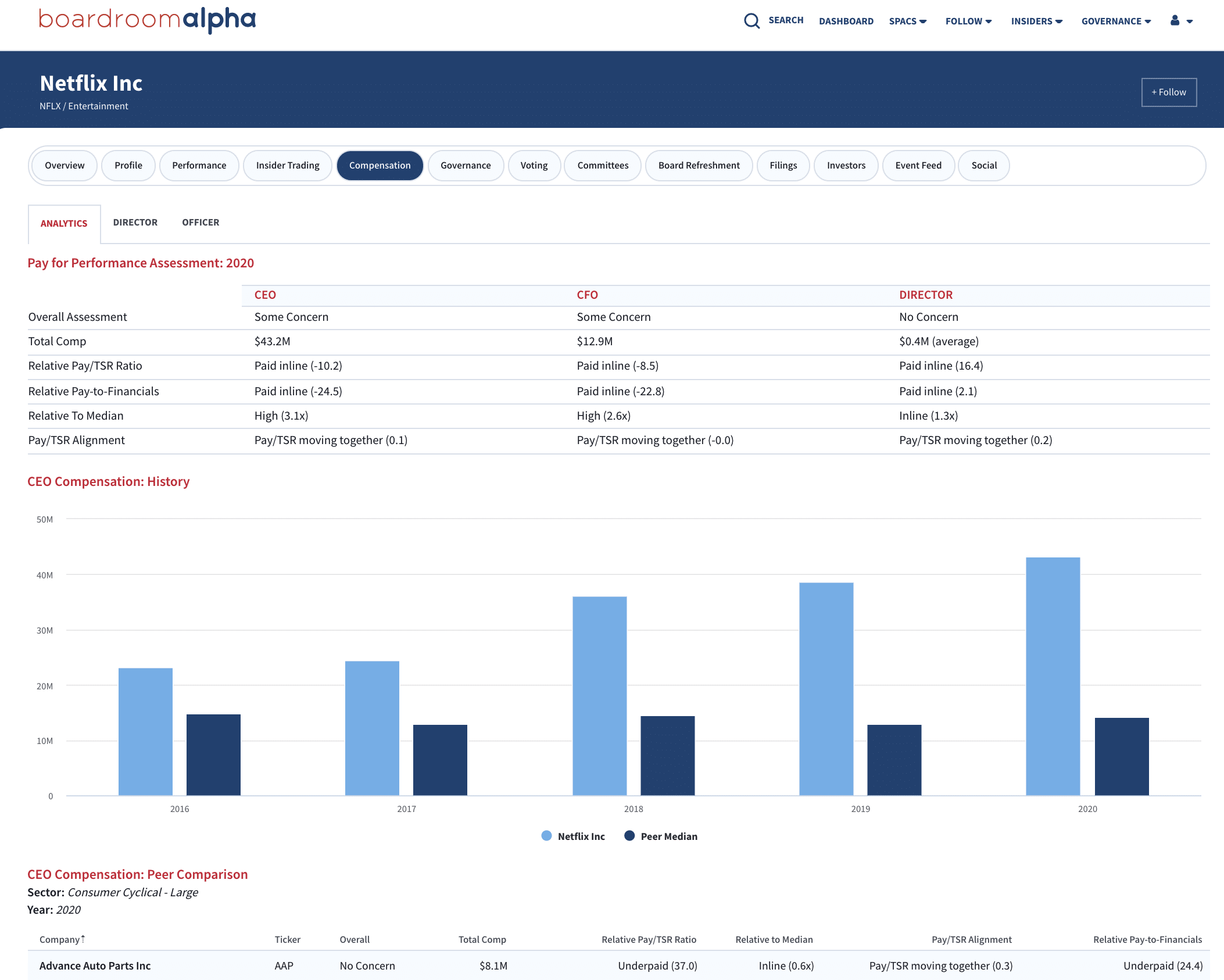Select the OFFICER sub-tab
1224x980 pixels.
pos(201,223)
